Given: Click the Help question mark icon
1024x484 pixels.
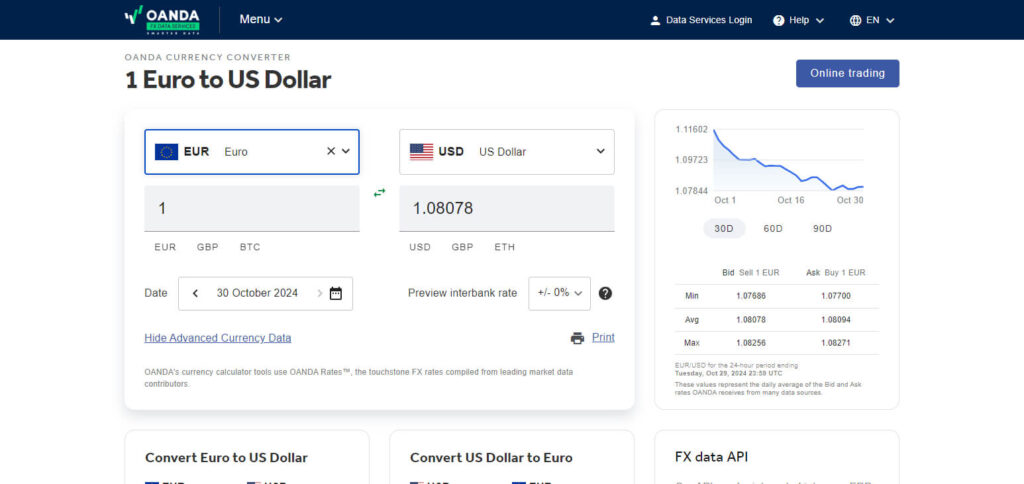Looking at the screenshot, I should point(778,20).
